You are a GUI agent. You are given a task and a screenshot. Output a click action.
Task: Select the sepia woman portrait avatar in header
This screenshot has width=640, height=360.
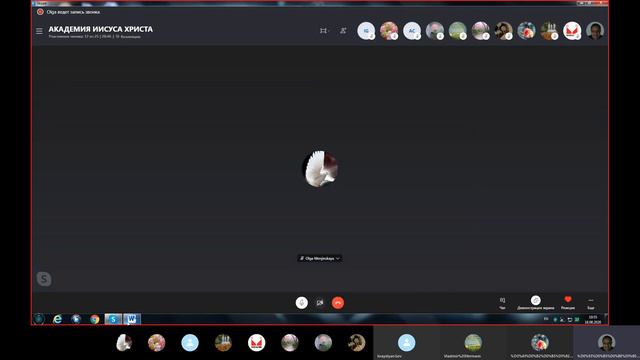click(x=503, y=31)
